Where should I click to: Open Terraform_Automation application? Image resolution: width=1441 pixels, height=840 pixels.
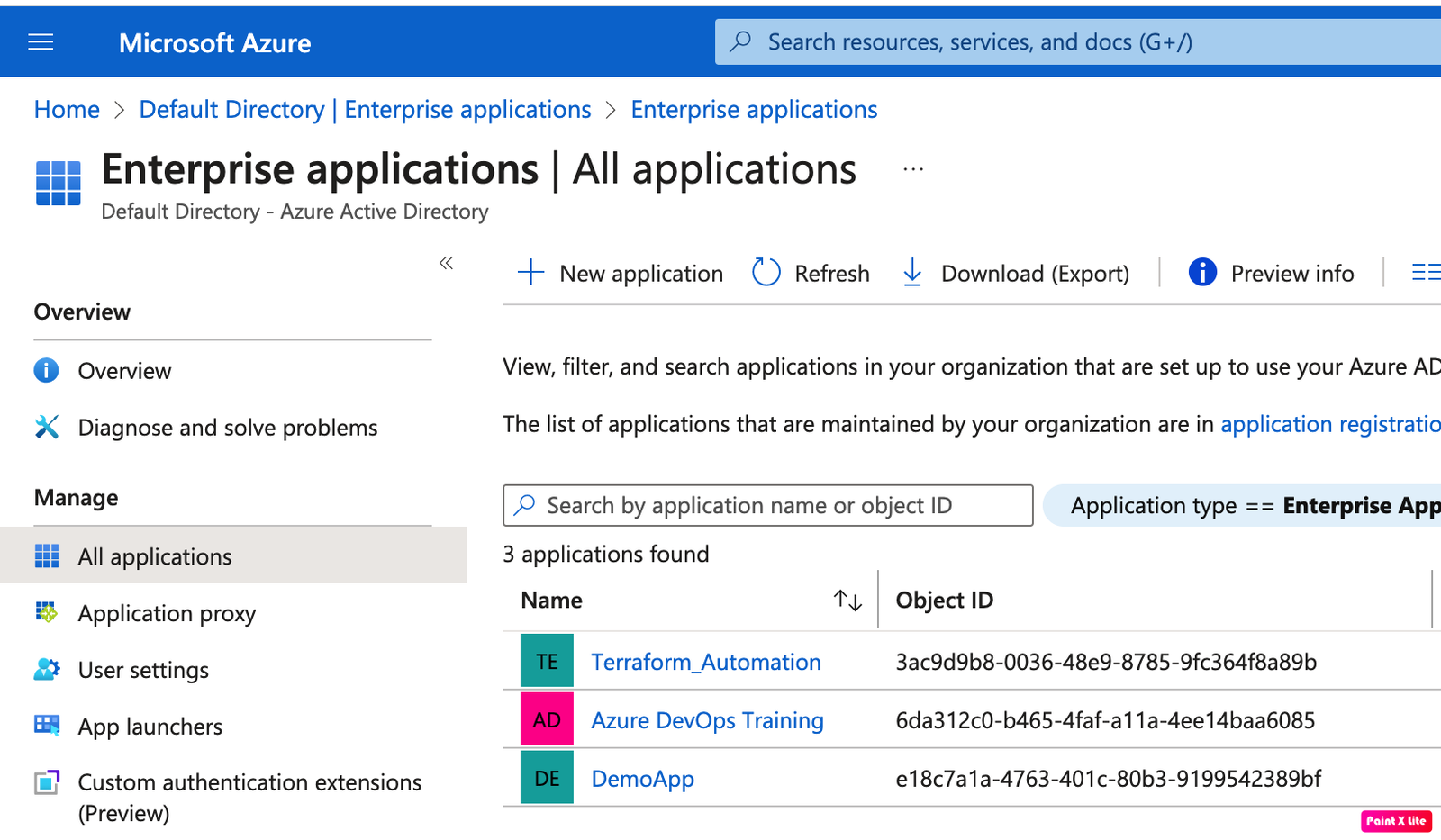(x=706, y=662)
